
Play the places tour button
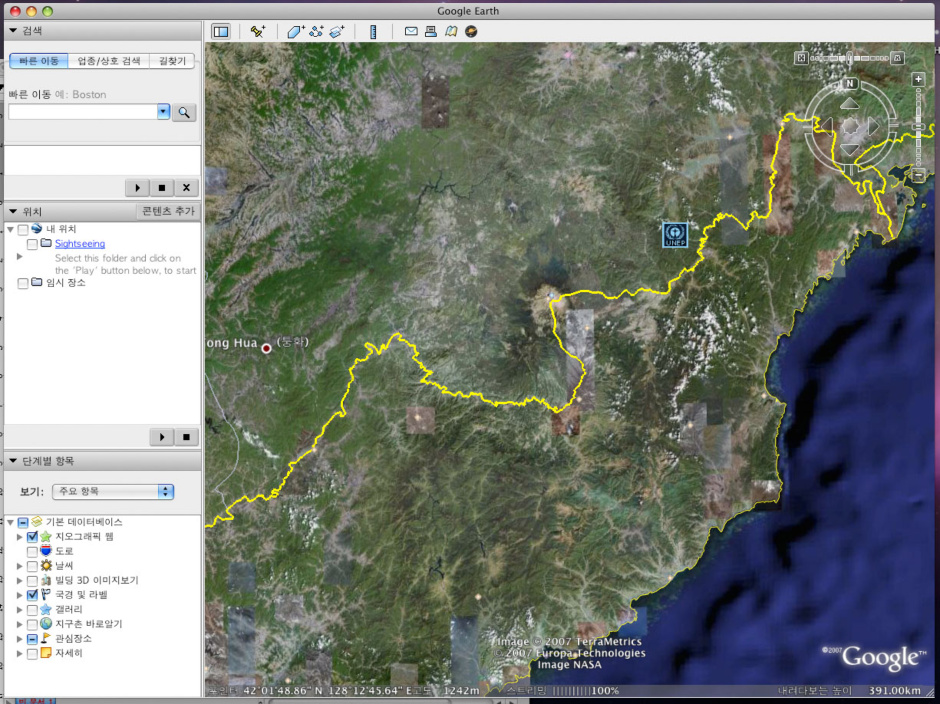point(162,437)
